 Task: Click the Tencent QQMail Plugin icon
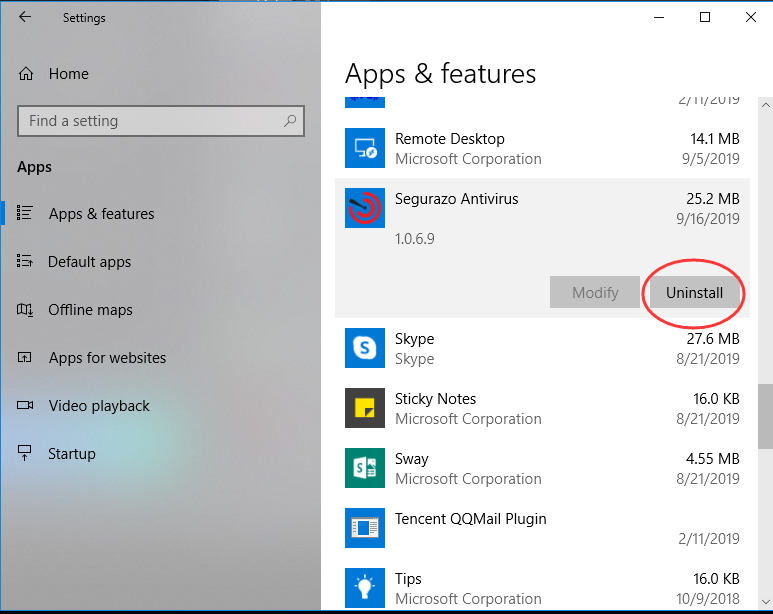coord(365,528)
